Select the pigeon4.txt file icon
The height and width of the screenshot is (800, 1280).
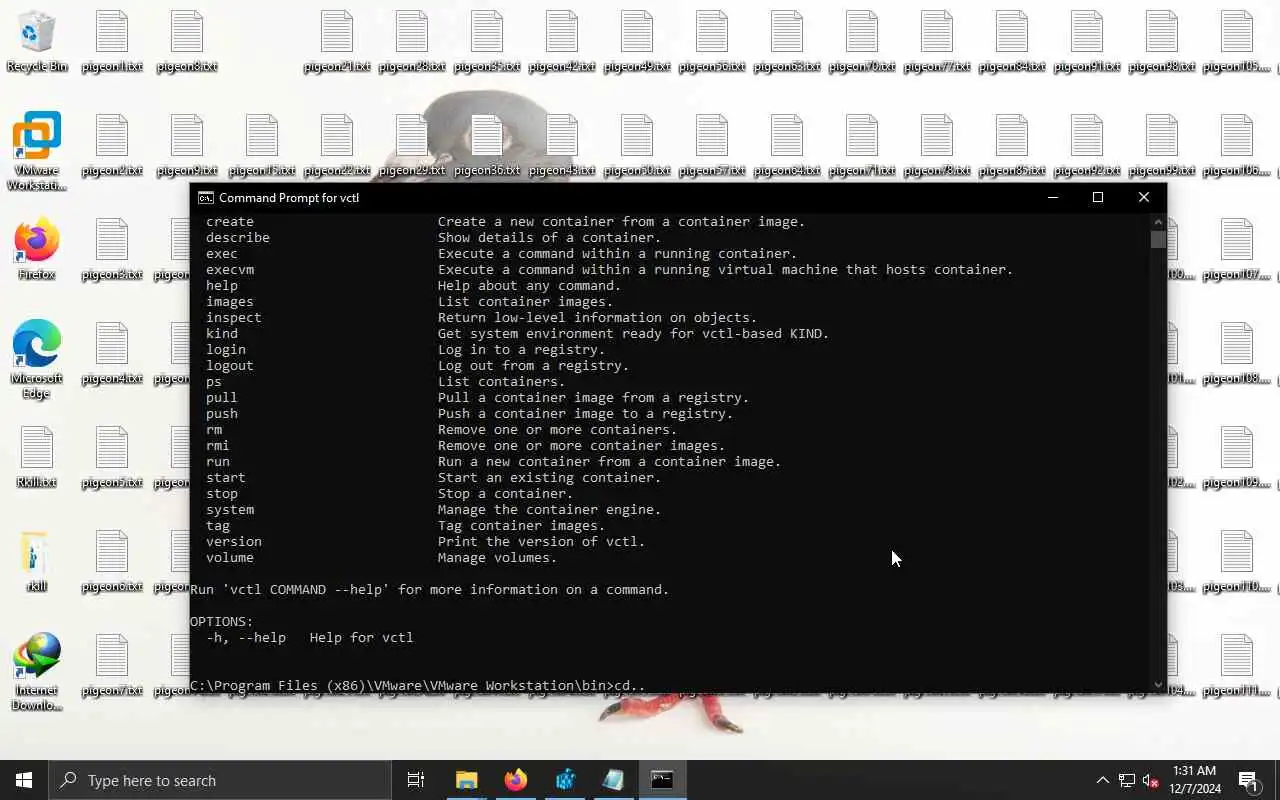click(112, 354)
